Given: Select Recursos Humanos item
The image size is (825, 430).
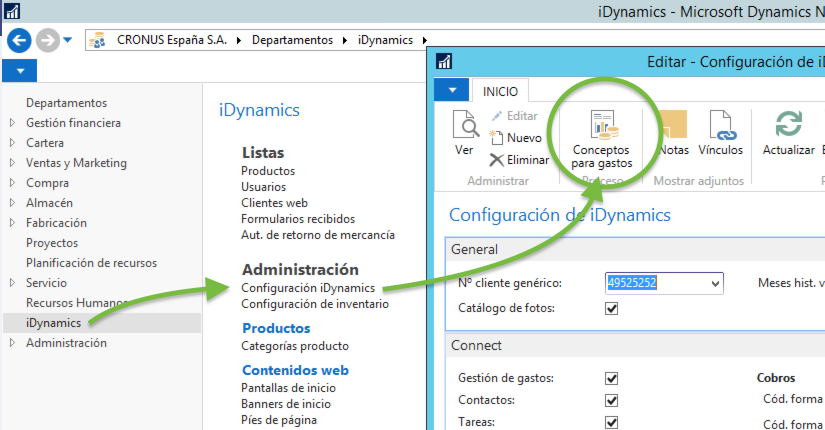Looking at the screenshot, I should (x=77, y=303).
